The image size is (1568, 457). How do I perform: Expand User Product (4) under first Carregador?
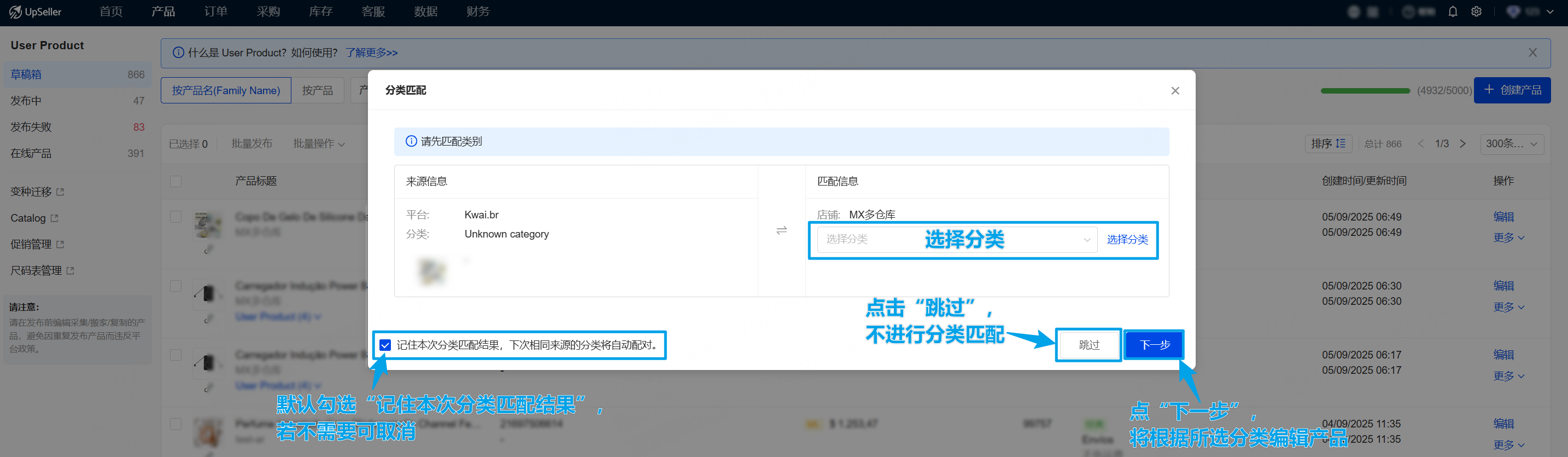pyautogui.click(x=278, y=317)
